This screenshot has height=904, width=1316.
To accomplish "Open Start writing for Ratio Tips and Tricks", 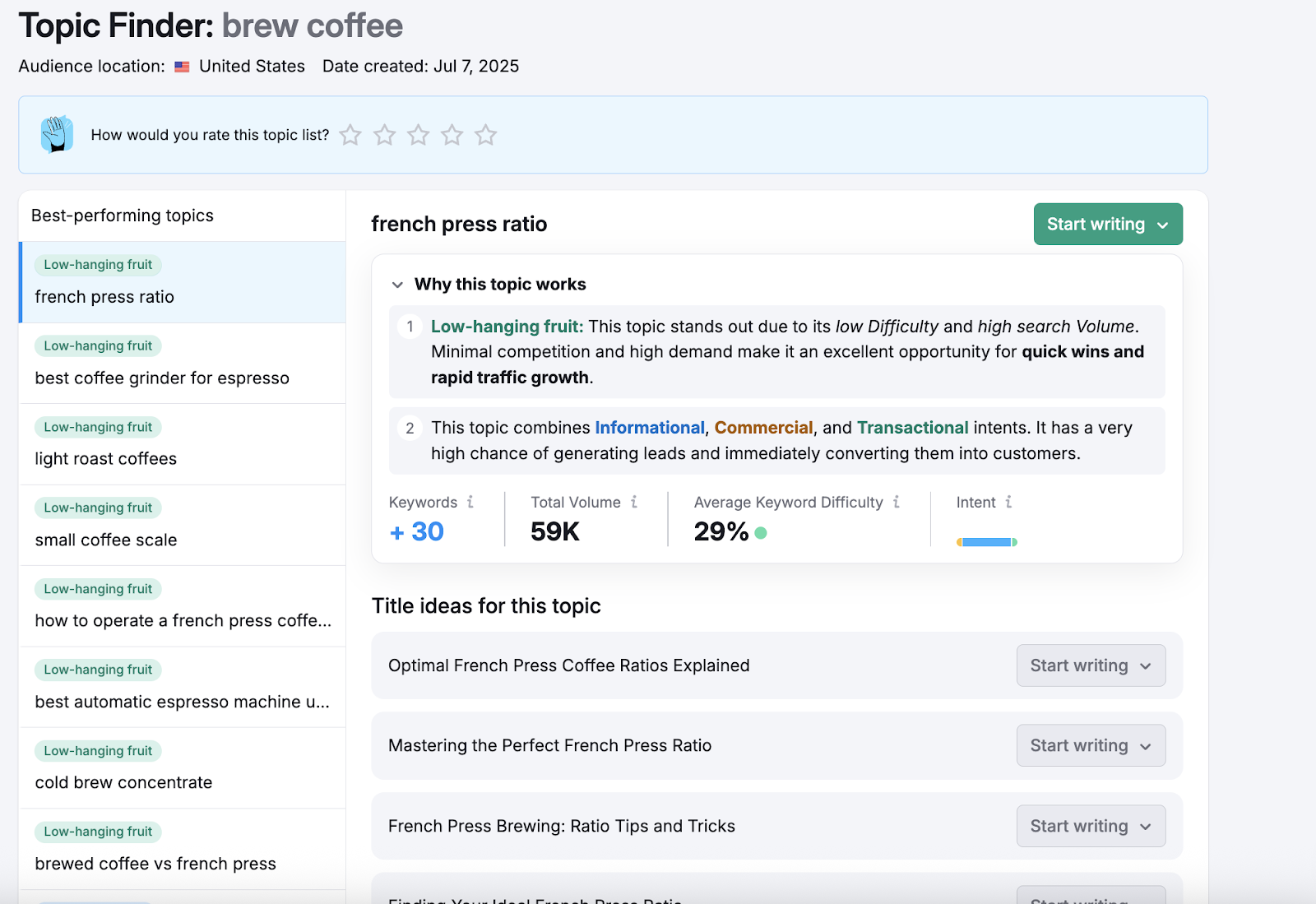I will tap(1091, 826).
